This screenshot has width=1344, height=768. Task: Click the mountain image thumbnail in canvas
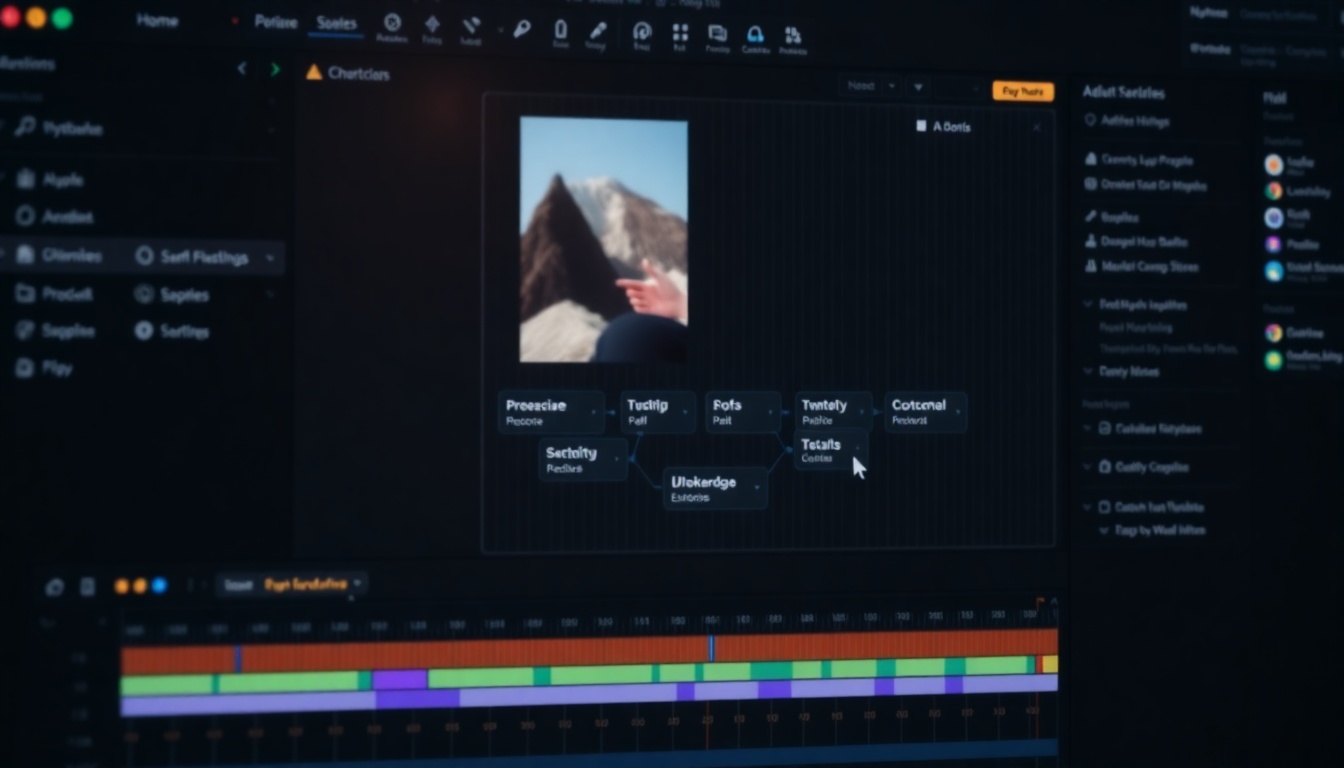pyautogui.click(x=603, y=239)
